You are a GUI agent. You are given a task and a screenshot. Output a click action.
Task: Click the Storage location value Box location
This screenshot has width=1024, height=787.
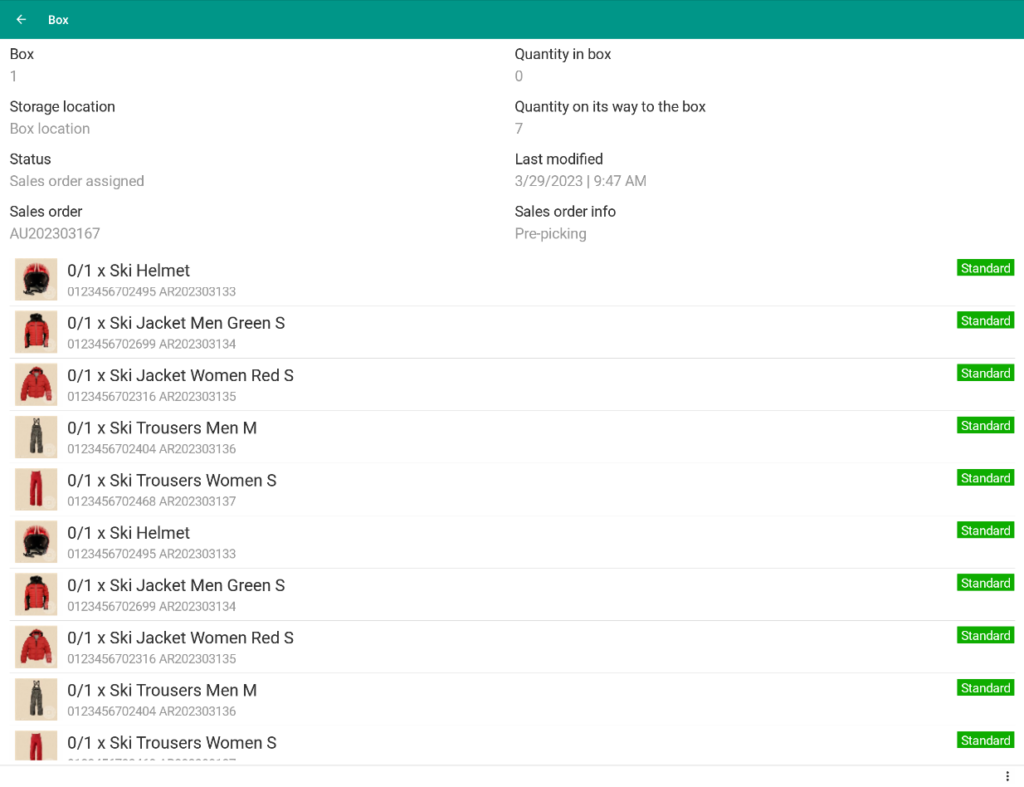tap(50, 129)
